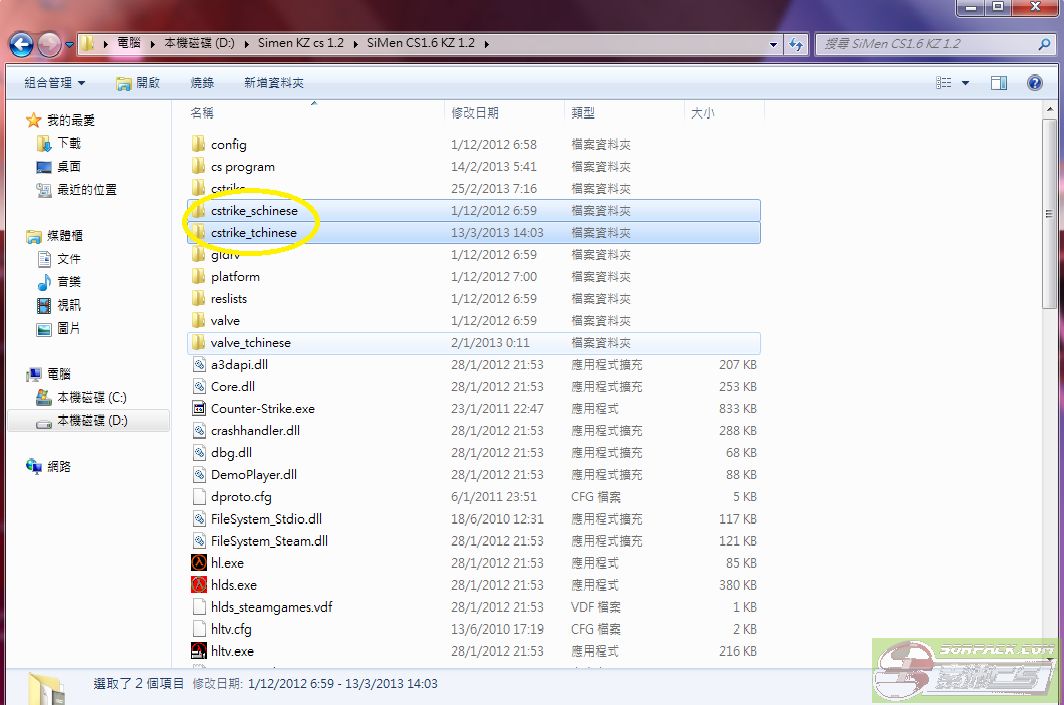Open the 組合管理 organize menu
Image resolution: width=1064 pixels, height=705 pixels.
coord(54,83)
